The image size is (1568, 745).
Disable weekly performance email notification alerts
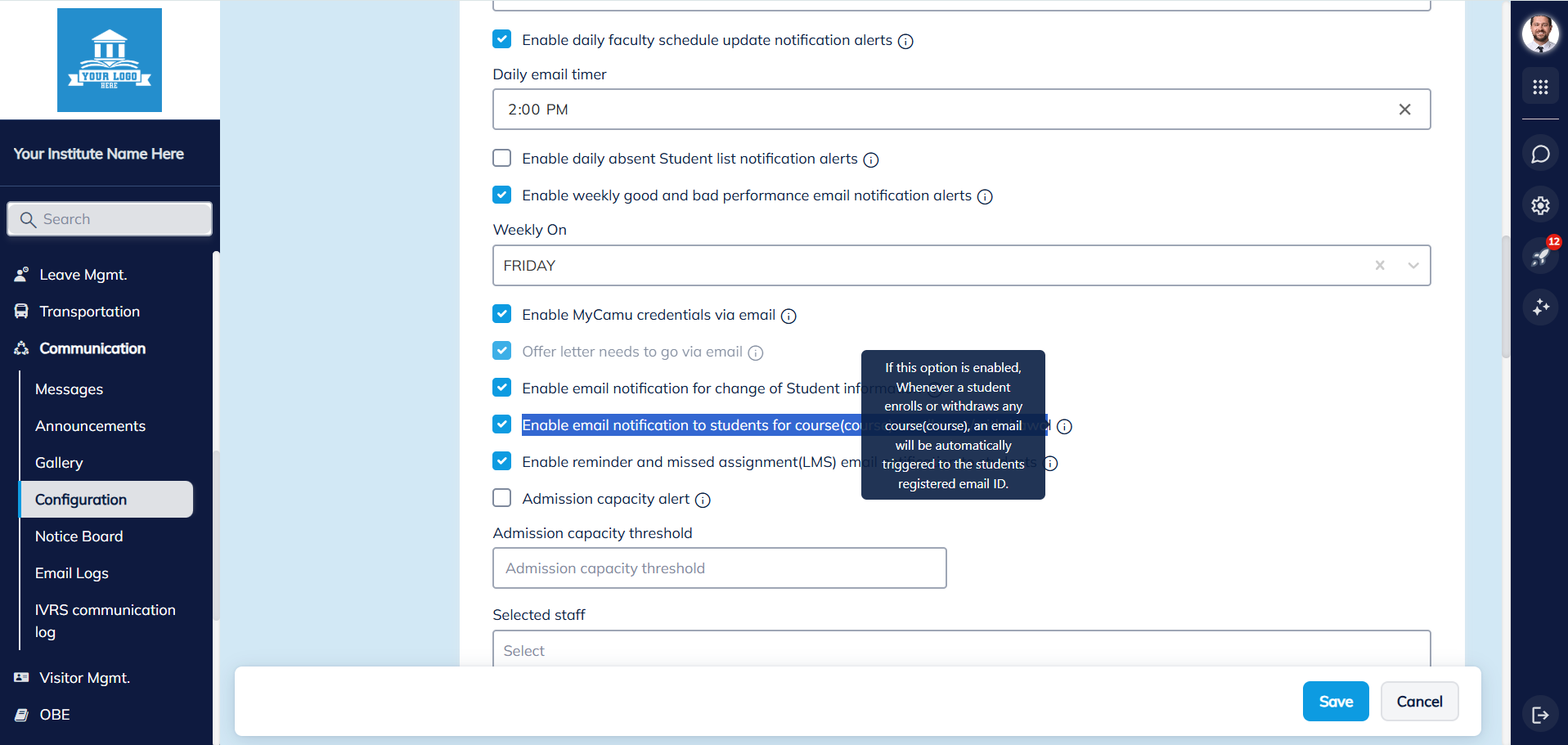tap(501, 195)
